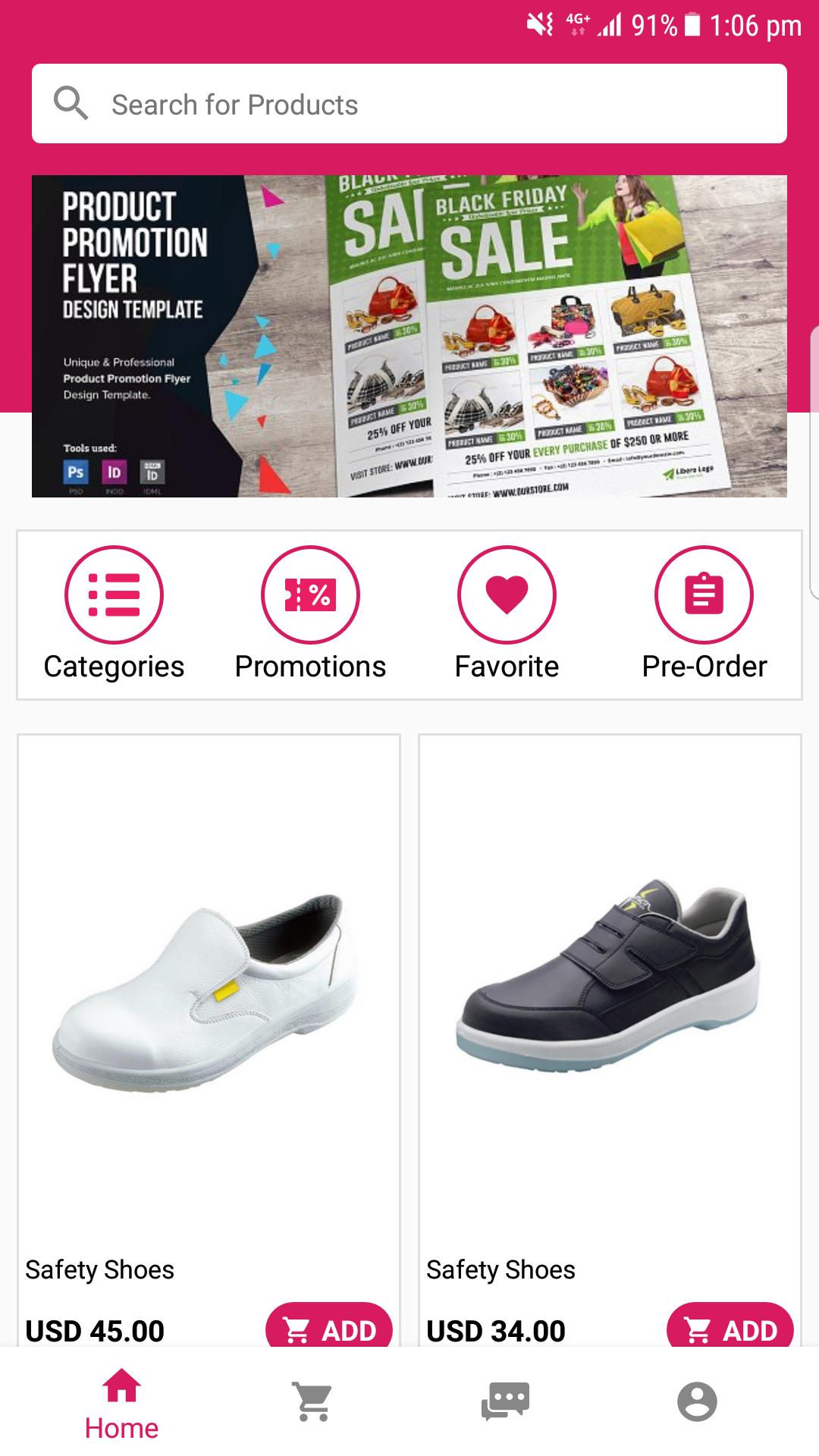Open the Favorite heart icon

point(507,595)
